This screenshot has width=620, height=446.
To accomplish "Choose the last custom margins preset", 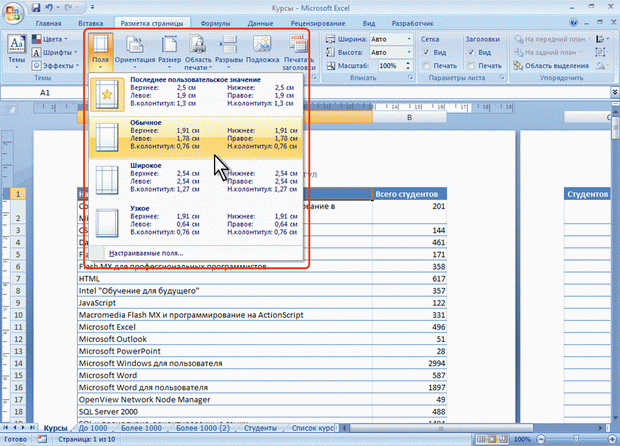I will tap(196, 95).
